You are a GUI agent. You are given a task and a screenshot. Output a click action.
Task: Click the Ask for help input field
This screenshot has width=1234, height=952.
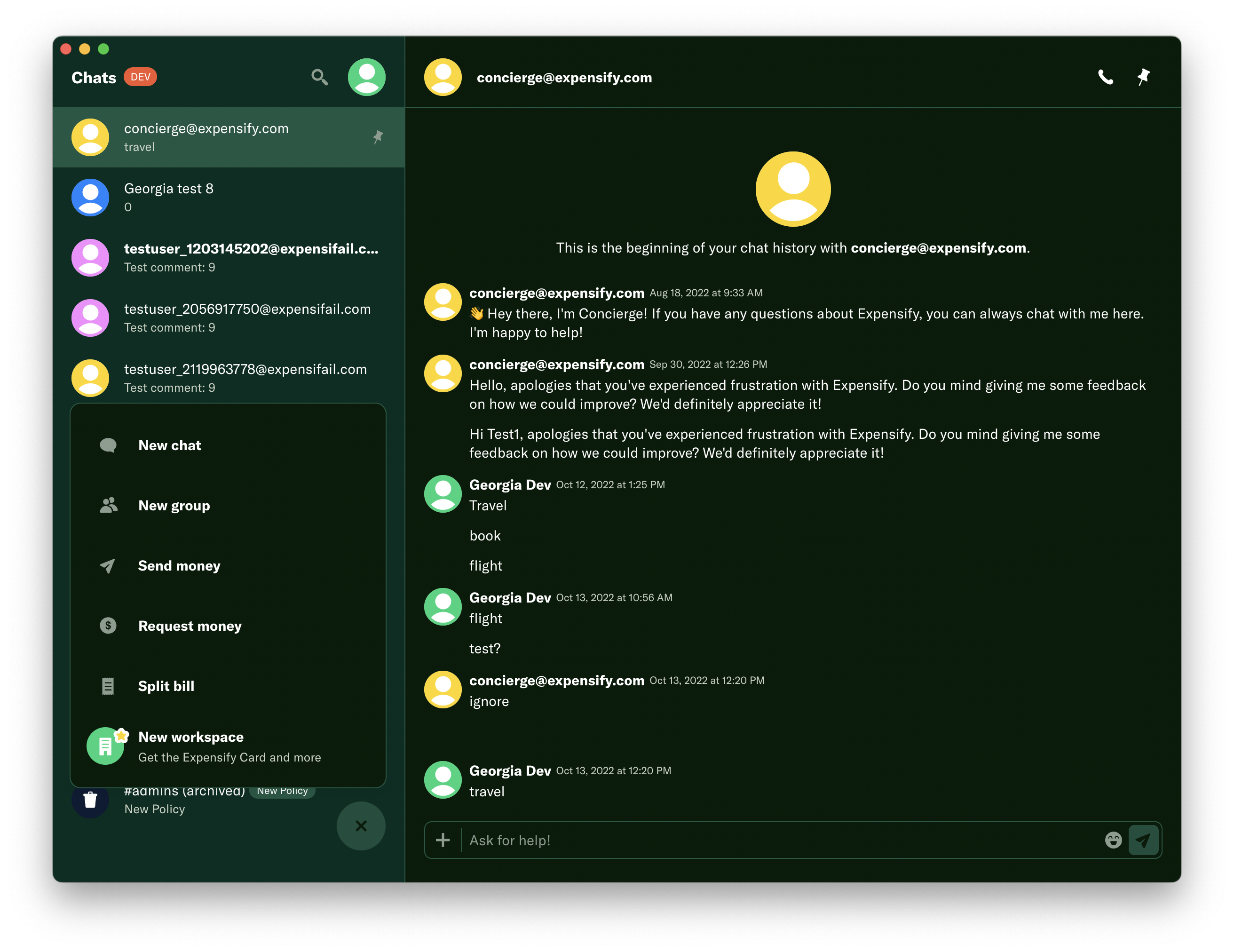click(780, 840)
